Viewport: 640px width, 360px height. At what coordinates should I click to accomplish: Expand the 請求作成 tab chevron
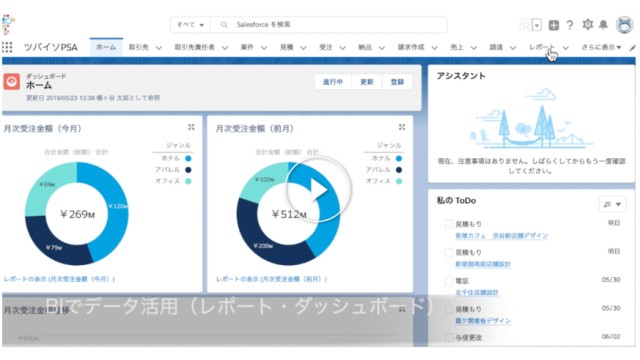434,48
